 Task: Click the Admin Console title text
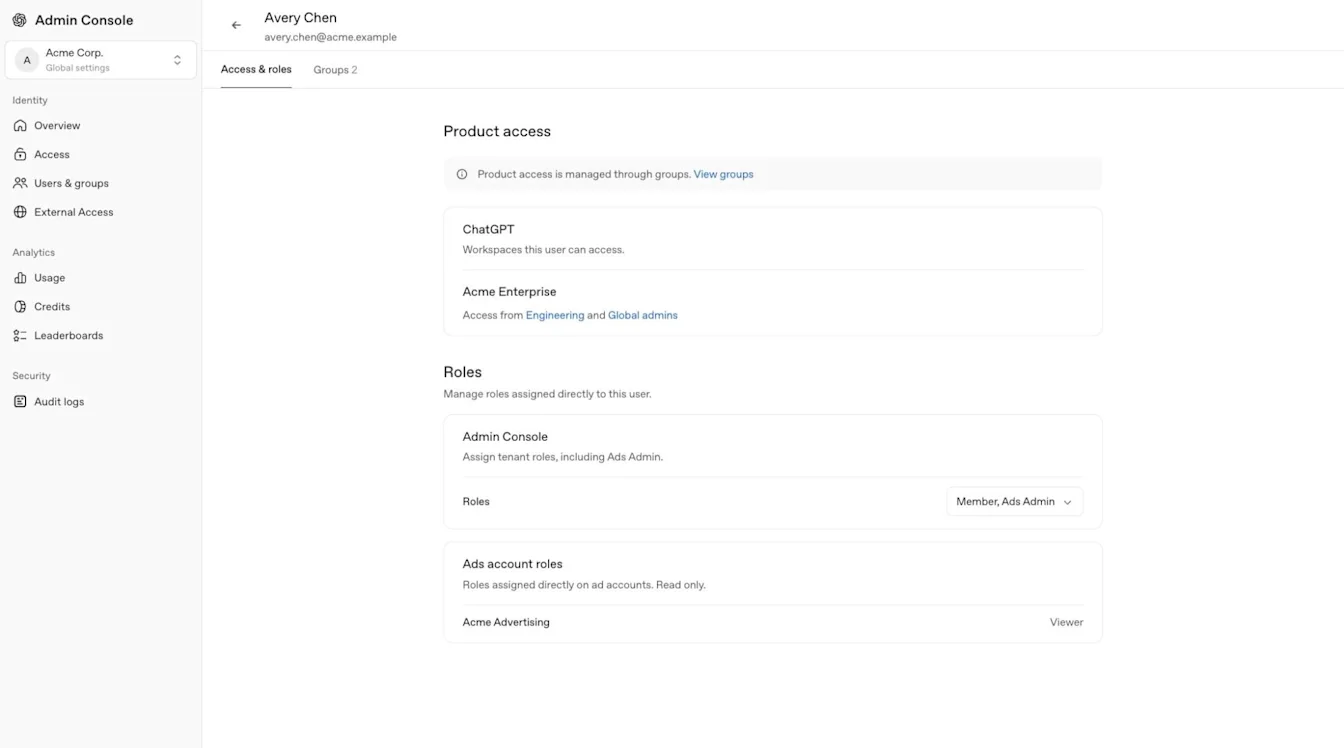(84, 20)
